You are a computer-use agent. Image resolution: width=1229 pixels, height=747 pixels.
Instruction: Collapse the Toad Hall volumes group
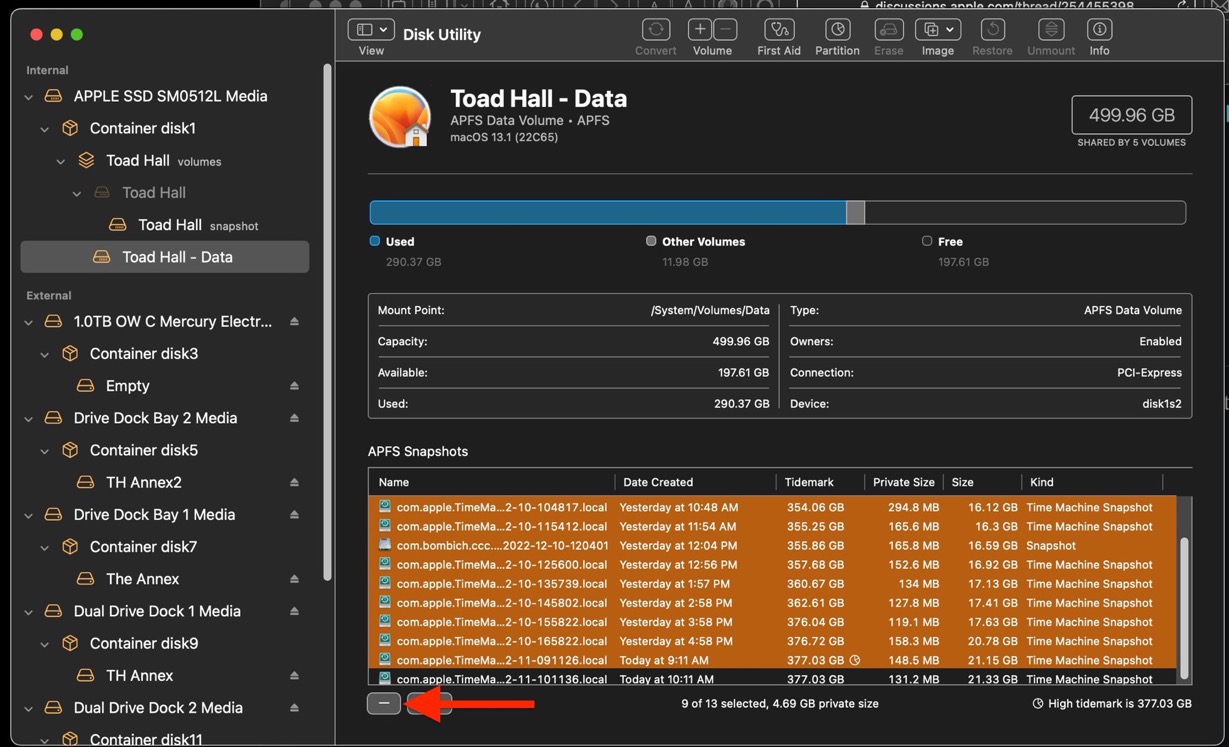(60, 160)
